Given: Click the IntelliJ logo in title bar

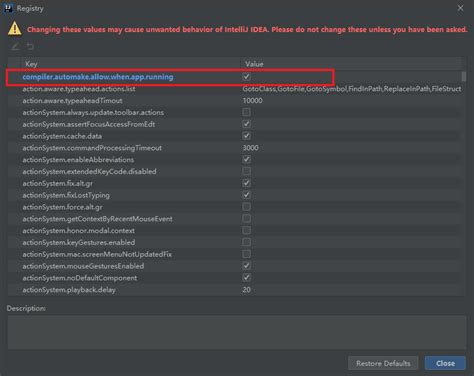Looking at the screenshot, I should coord(8,8).
